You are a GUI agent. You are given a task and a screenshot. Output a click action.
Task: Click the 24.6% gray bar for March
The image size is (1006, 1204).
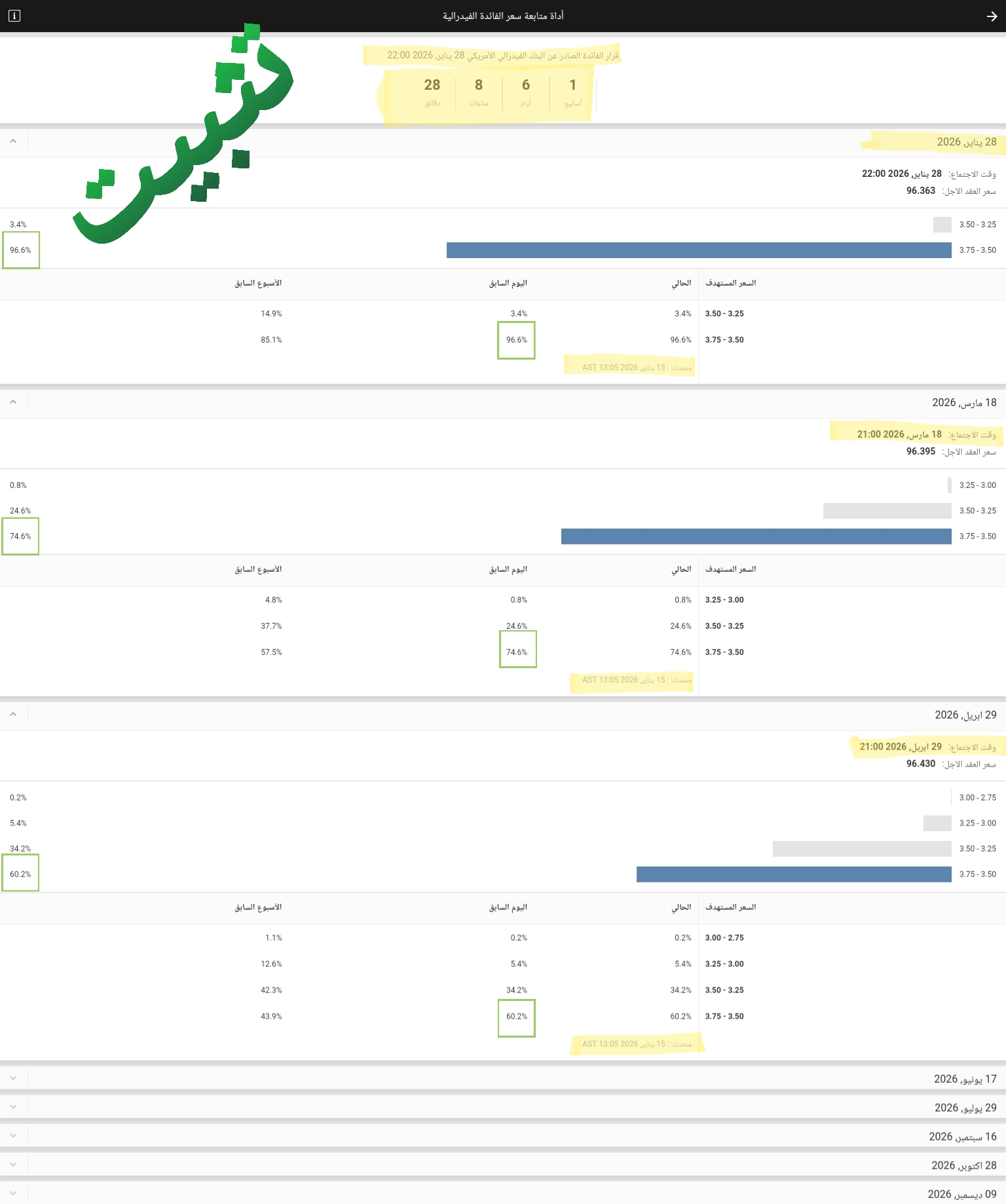(887, 511)
